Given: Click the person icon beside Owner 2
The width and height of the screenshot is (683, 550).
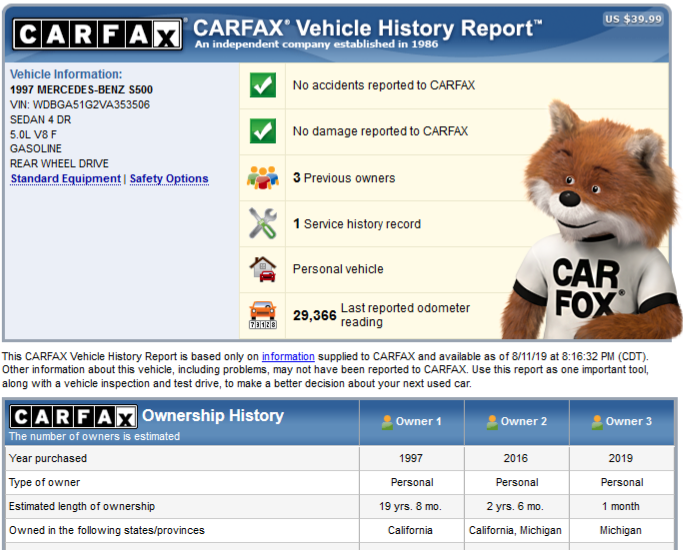Looking at the screenshot, I should coord(492,422).
